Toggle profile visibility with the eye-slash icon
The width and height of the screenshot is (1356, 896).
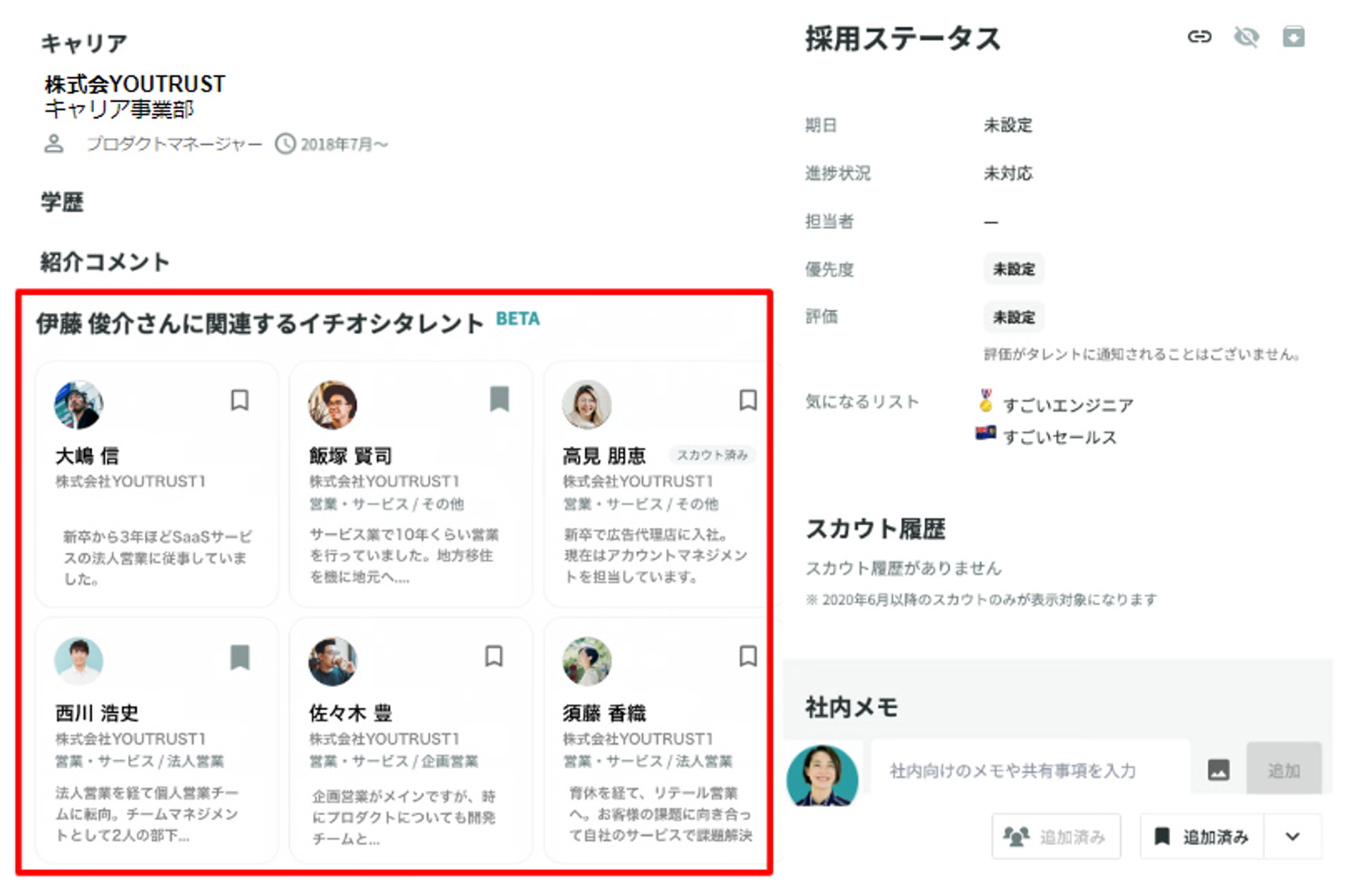pos(1247,37)
